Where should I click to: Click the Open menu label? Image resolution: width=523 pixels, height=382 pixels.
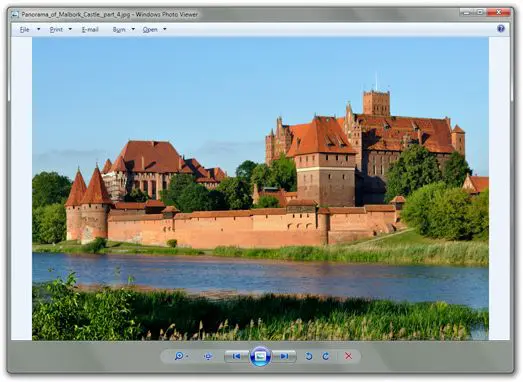pyautogui.click(x=150, y=30)
